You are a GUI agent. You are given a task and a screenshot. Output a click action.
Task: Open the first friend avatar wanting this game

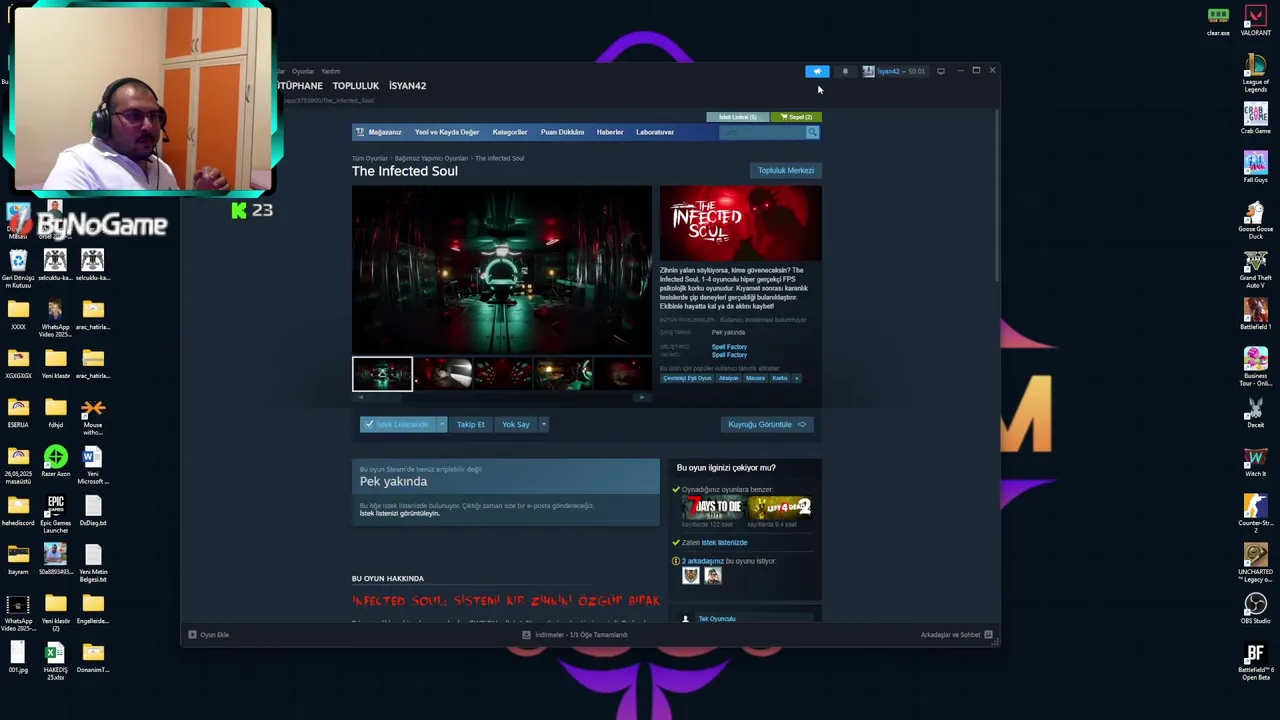(x=691, y=575)
